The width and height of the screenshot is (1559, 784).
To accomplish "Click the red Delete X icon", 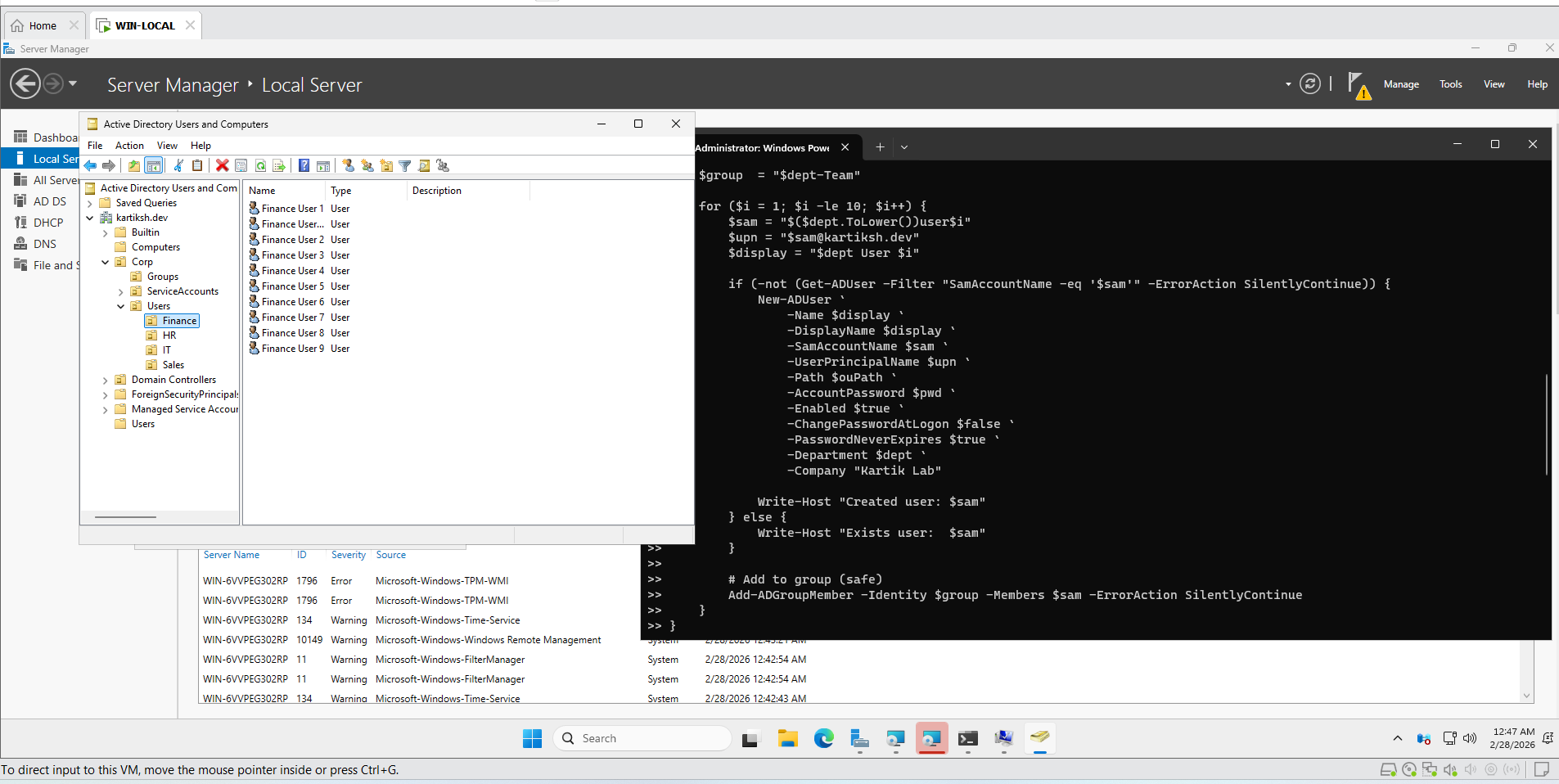I will [x=222, y=166].
